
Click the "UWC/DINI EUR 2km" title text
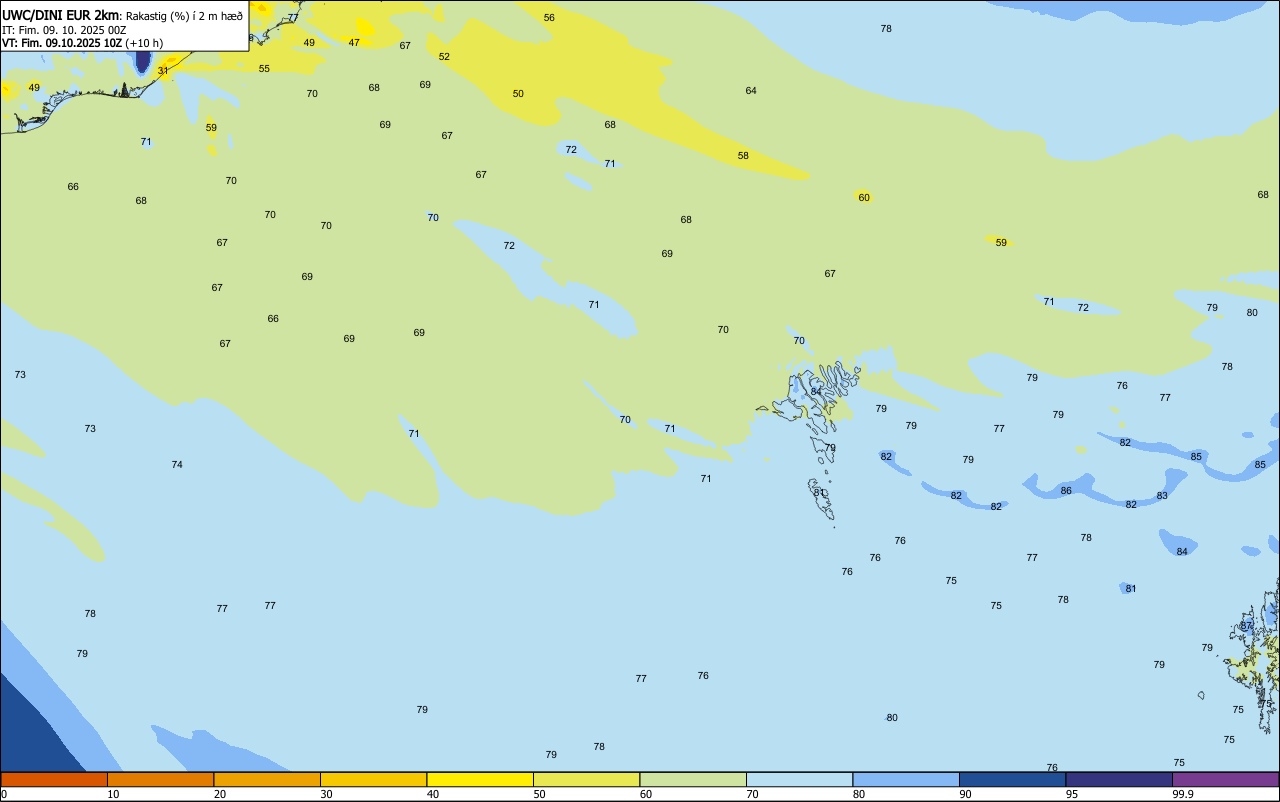point(61,15)
